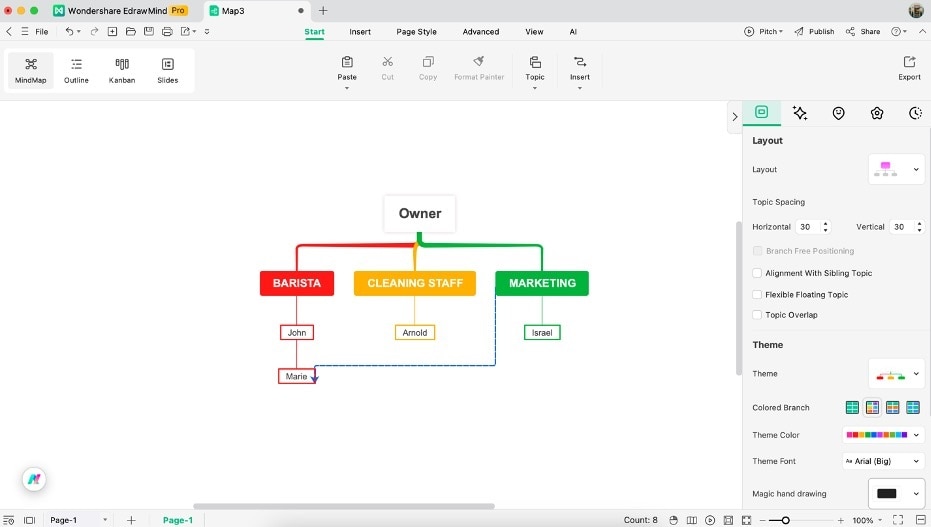Start presentation play icon in status bar

pyautogui.click(x=710, y=520)
